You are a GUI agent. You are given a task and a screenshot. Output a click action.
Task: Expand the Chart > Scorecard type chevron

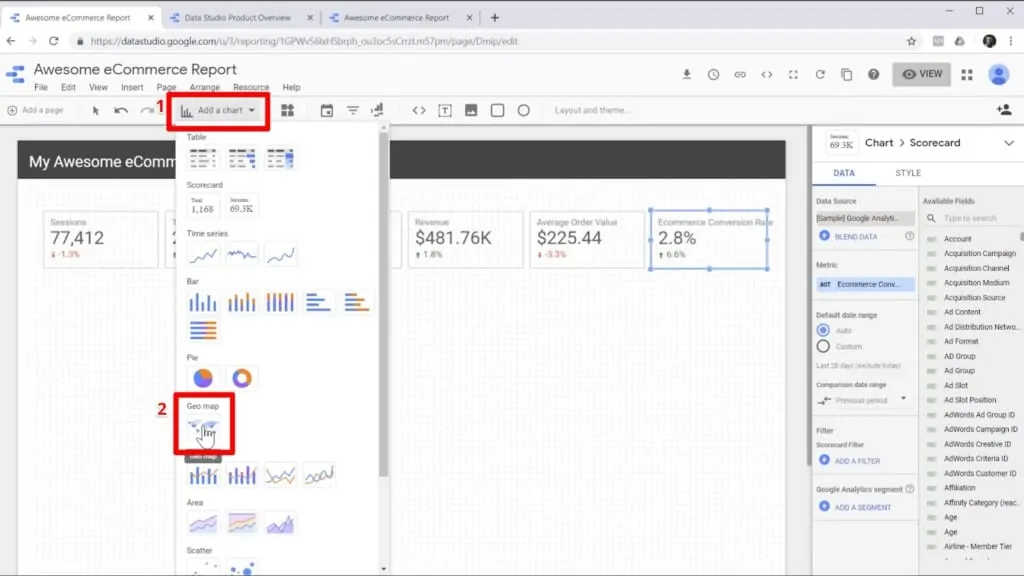[x=1009, y=143]
